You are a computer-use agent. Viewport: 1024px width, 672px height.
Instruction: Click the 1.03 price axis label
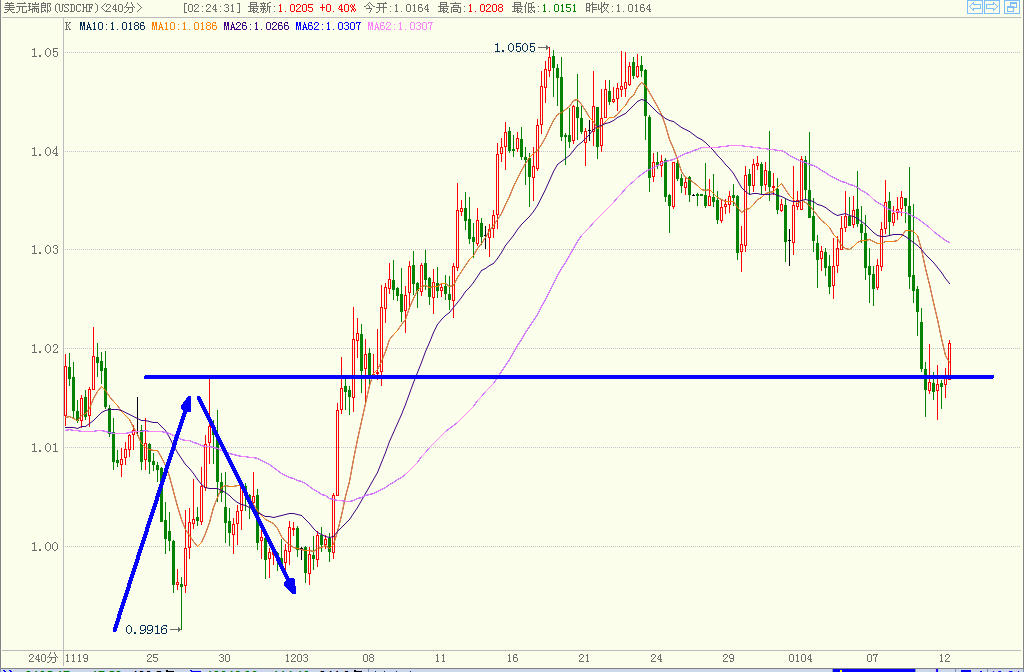(44, 250)
